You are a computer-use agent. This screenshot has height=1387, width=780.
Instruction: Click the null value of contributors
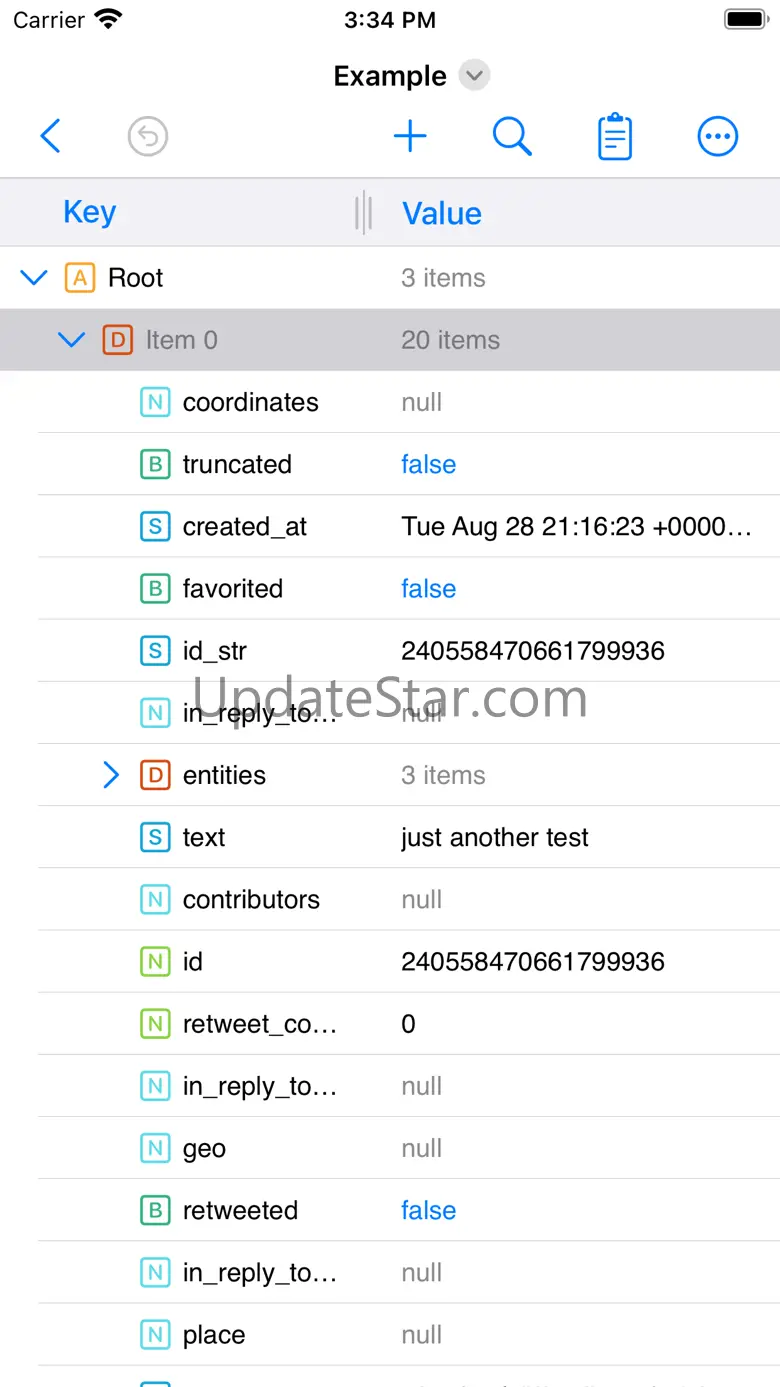(421, 899)
